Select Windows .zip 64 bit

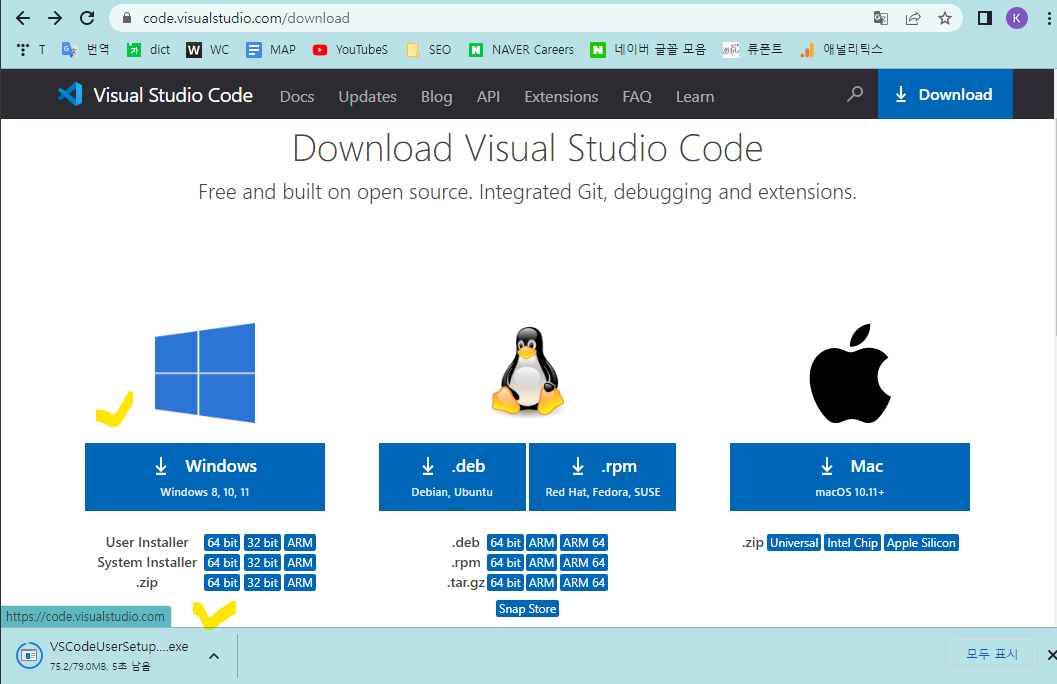222,583
